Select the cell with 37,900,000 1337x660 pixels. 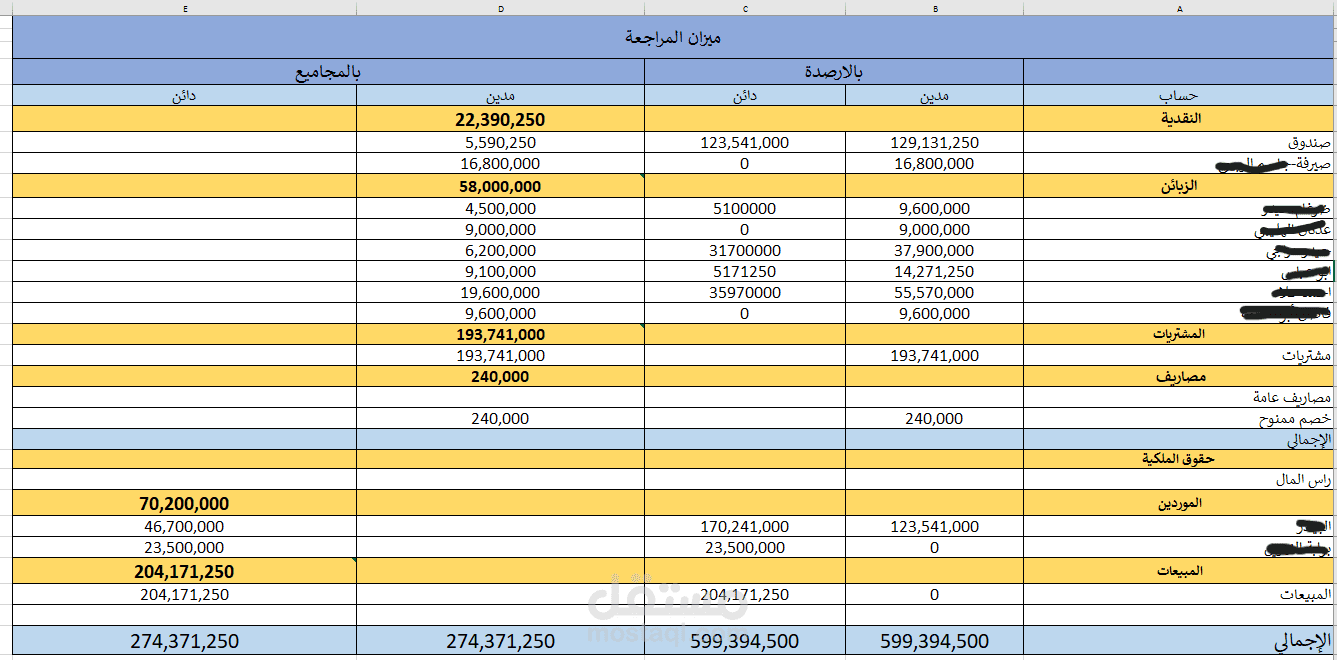click(935, 251)
